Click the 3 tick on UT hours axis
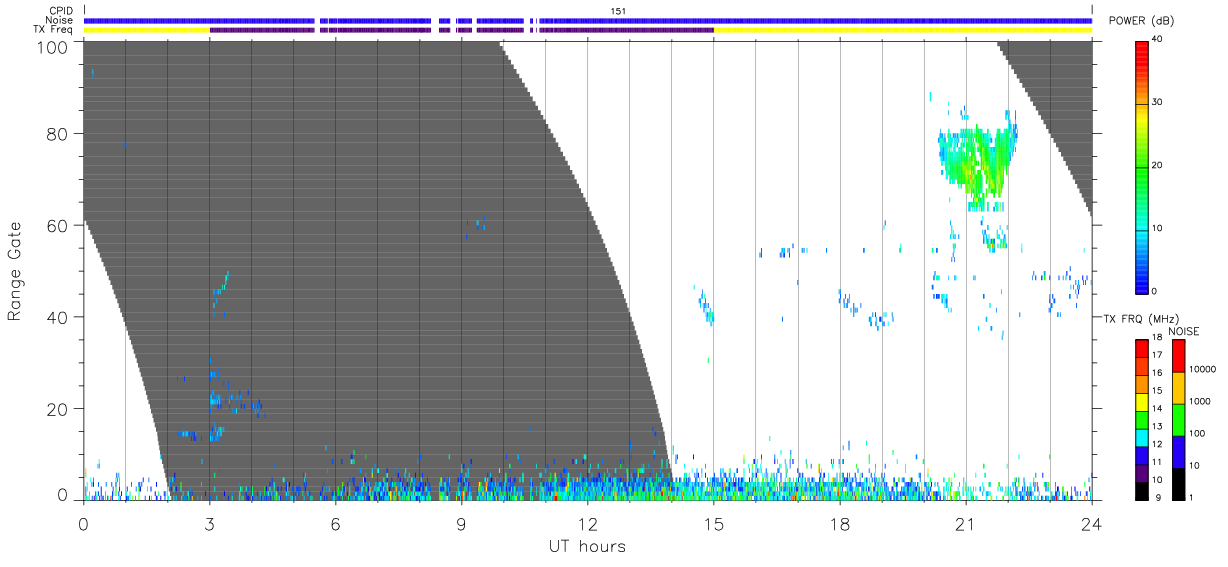The width and height of the screenshot is (1228, 567). 209,523
